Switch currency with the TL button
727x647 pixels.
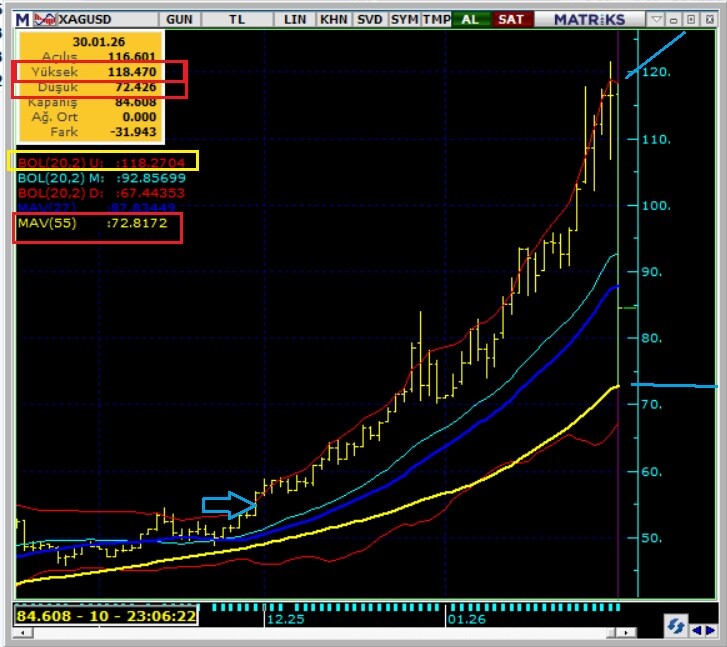tap(236, 19)
